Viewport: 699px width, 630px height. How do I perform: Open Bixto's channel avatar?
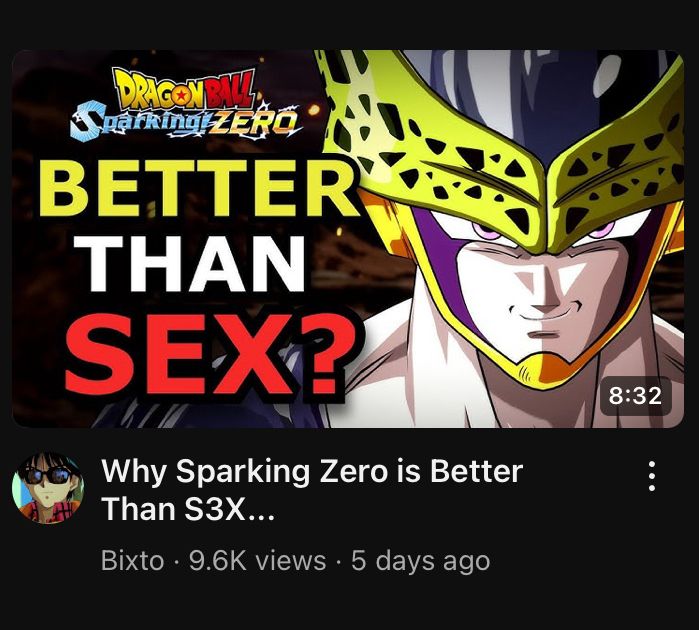coord(48,488)
